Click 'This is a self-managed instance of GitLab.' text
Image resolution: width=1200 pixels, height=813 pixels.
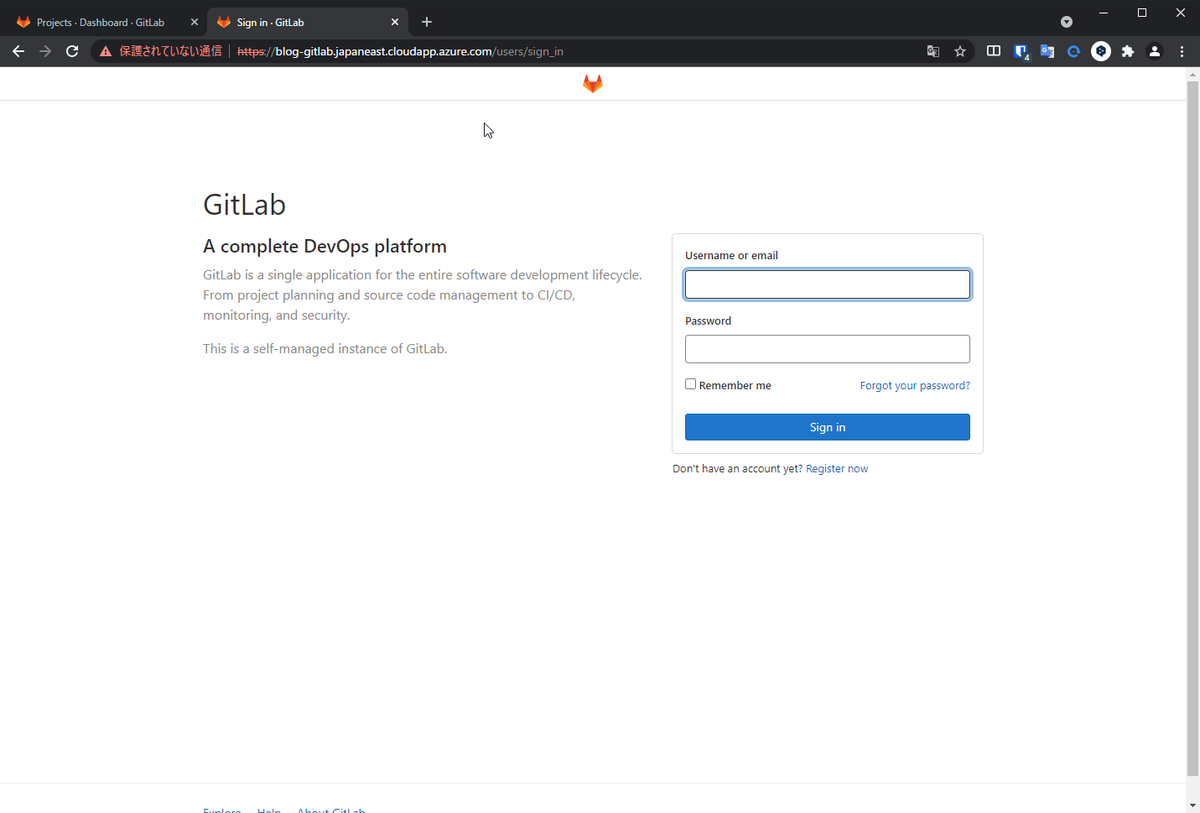325,349
